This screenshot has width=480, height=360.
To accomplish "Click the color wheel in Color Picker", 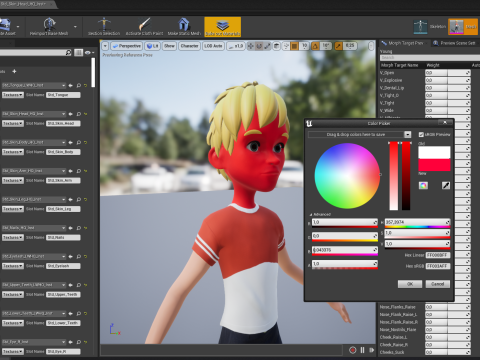I will coord(347,176).
